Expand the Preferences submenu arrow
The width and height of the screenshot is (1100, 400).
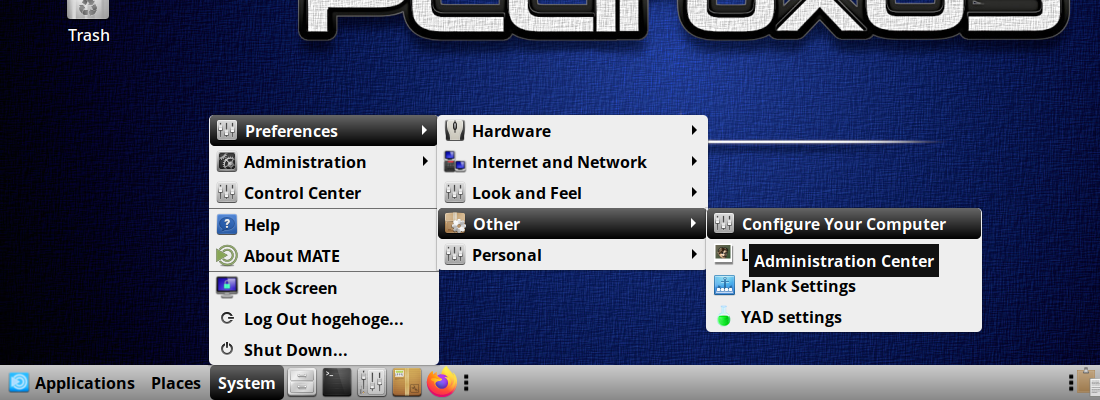[424, 131]
